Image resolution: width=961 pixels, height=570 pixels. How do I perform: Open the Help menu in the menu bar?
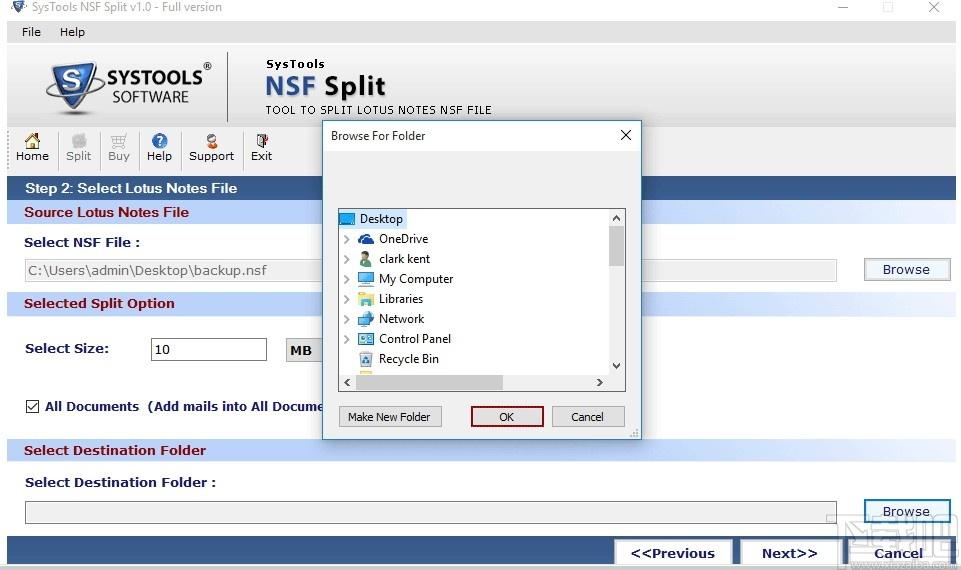point(72,32)
